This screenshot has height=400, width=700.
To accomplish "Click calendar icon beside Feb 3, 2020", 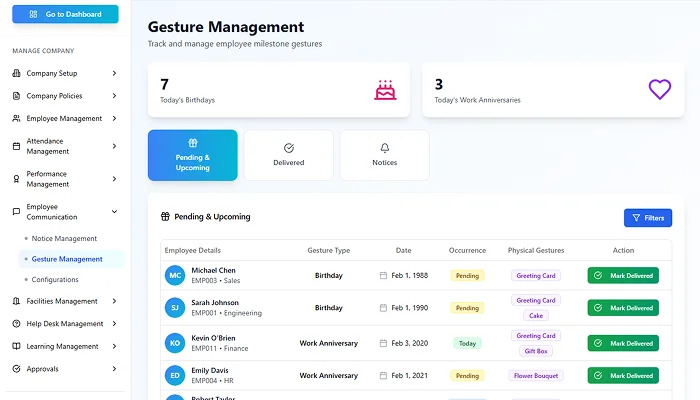I will (383, 343).
